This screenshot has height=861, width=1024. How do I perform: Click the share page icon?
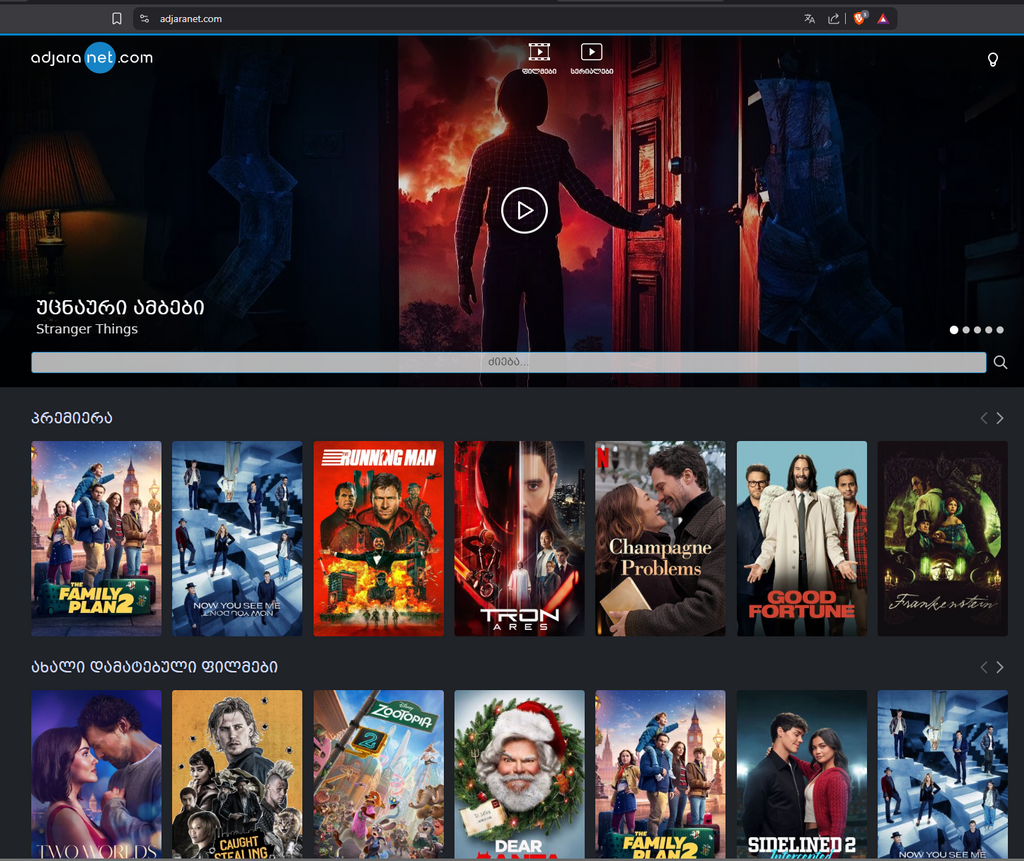[833, 19]
